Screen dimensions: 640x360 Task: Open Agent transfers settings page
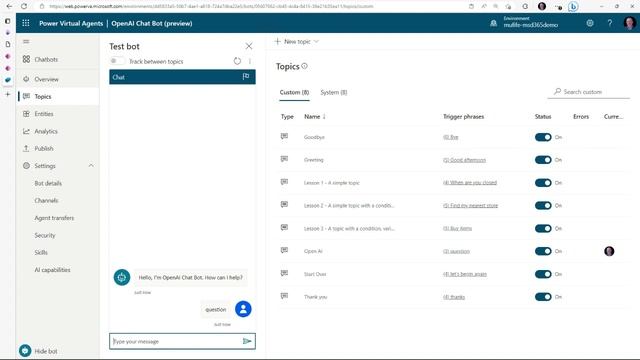coord(54,218)
